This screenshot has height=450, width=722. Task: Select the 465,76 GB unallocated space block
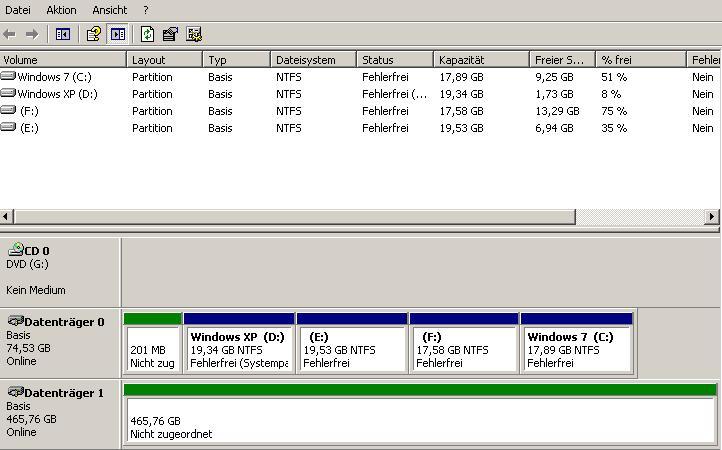tap(420, 415)
